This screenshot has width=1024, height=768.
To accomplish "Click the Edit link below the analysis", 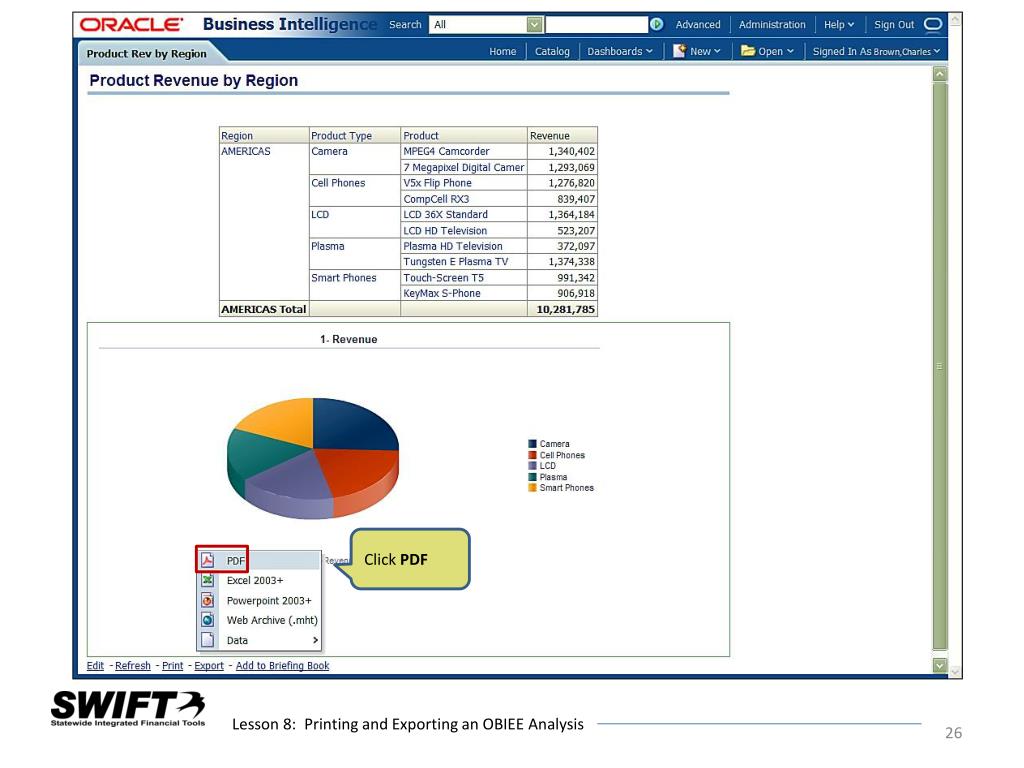I will click(95, 665).
